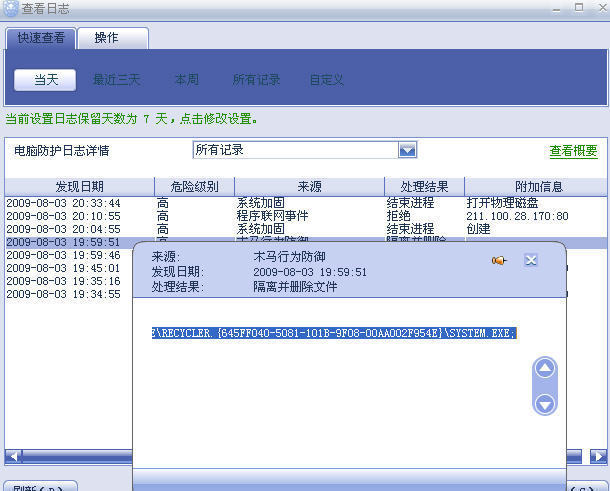The image size is (610, 491).
Task: Click the down arrow in detail popup
Action: [x=545, y=404]
